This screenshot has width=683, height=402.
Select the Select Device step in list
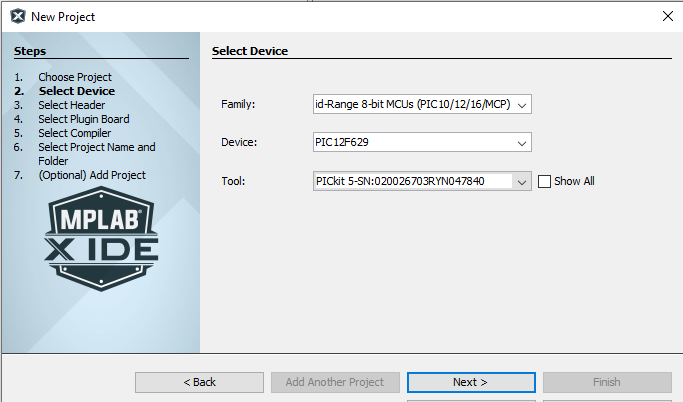[76, 91]
